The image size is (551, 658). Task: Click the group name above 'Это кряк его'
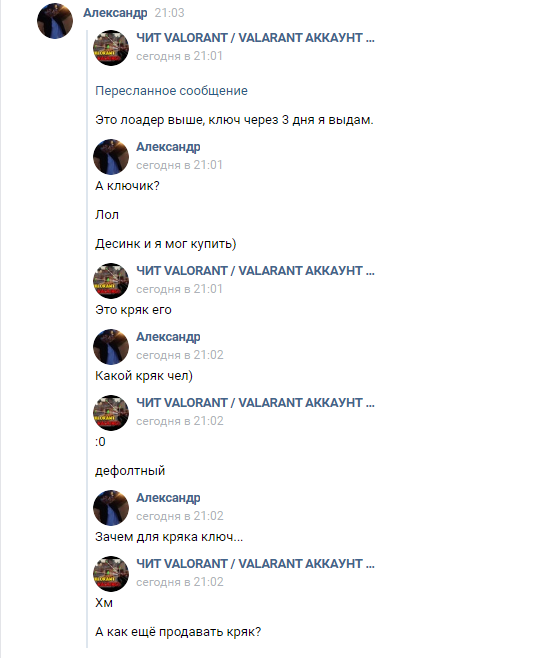[255, 271]
